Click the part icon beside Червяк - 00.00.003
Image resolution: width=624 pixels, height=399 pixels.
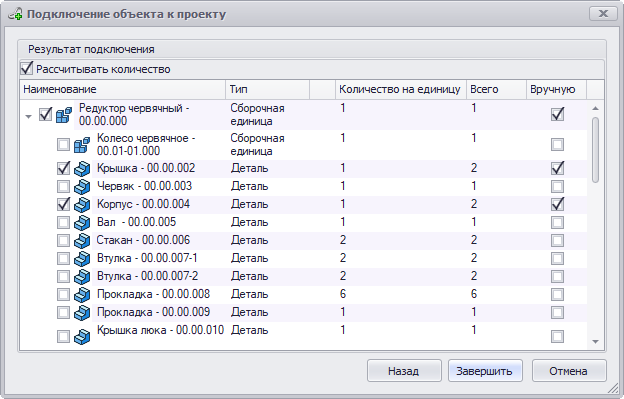click(82, 187)
